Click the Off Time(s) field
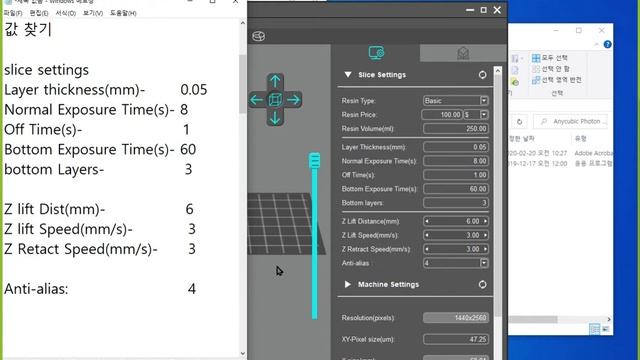640x360 pixels. (x=456, y=175)
